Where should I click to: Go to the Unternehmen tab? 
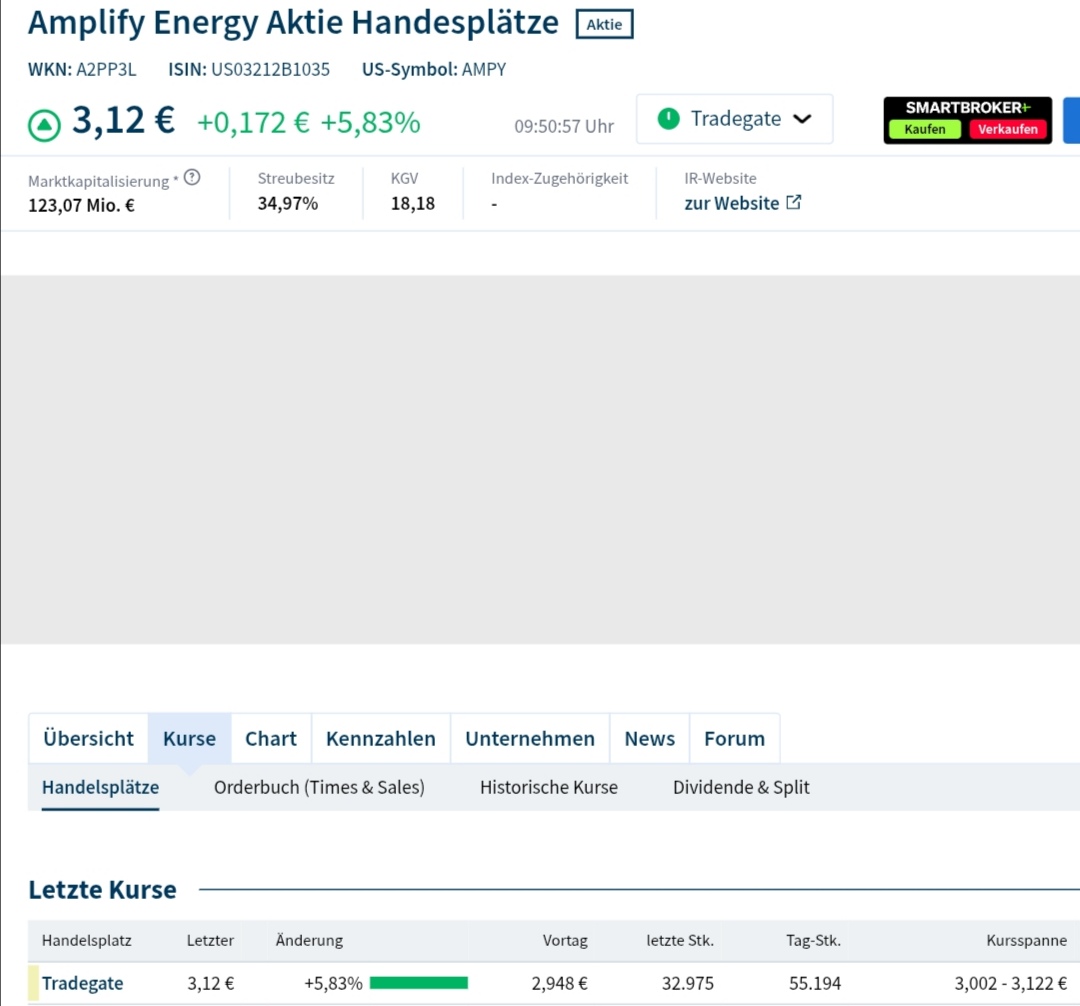click(x=530, y=739)
